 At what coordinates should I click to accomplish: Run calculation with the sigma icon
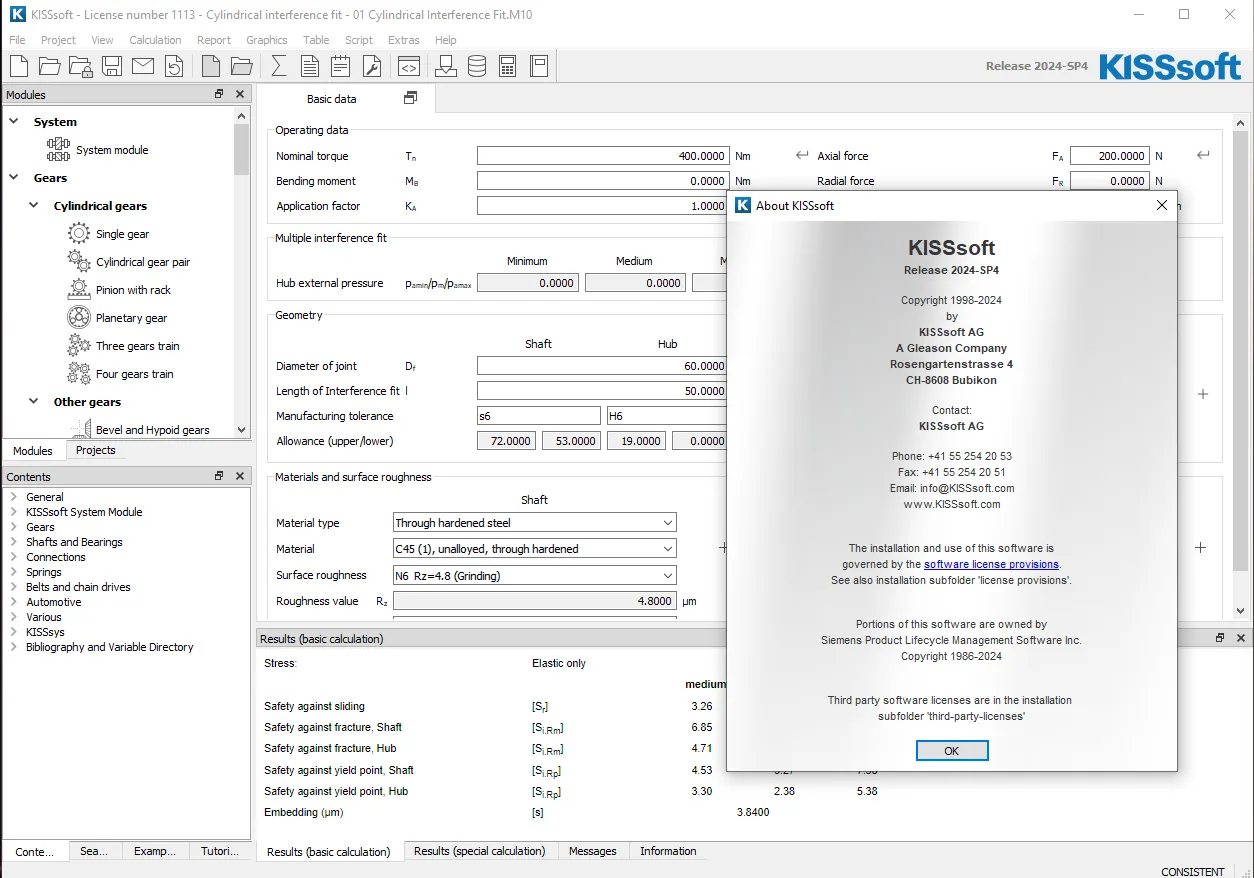tap(279, 66)
